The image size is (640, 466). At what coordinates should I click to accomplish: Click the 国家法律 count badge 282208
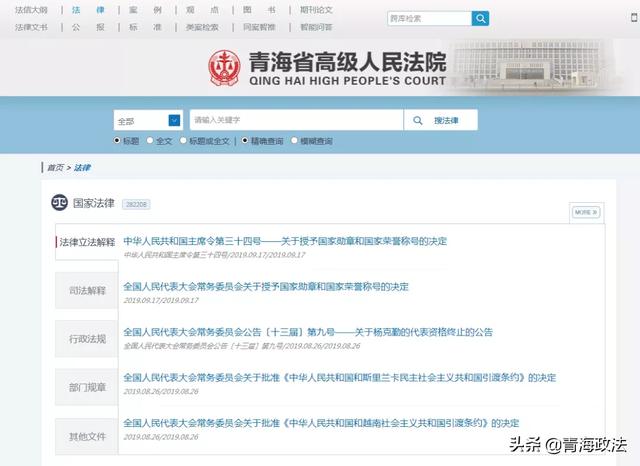tap(136, 204)
